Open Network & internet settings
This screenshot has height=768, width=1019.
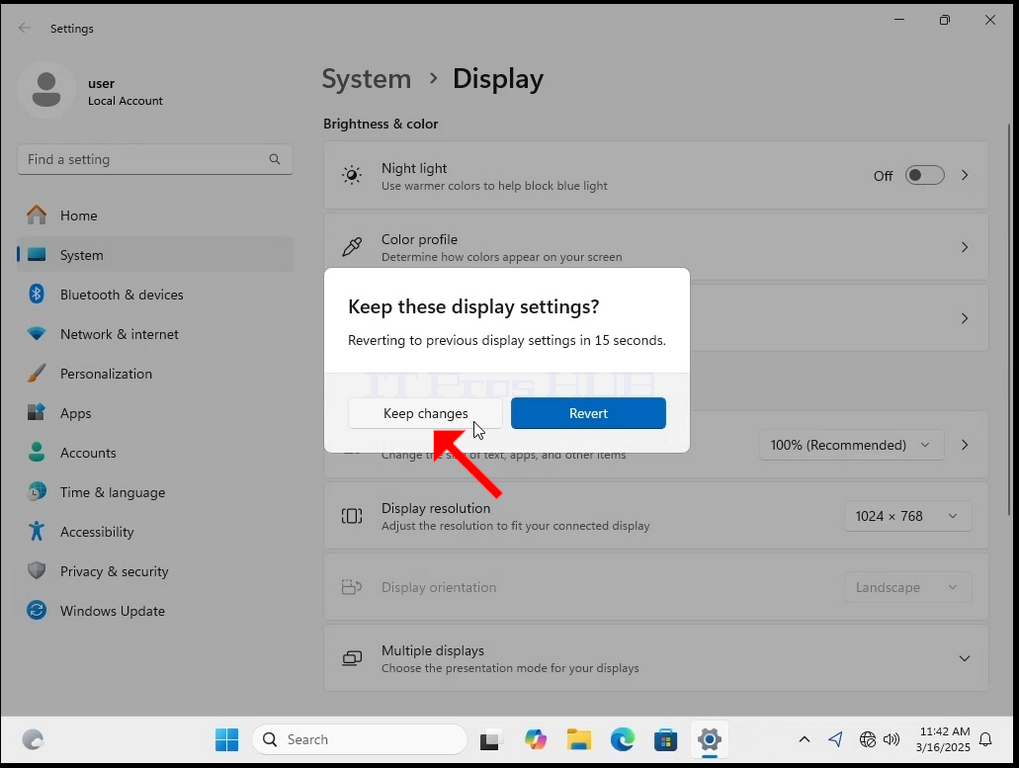pyautogui.click(x=155, y=334)
